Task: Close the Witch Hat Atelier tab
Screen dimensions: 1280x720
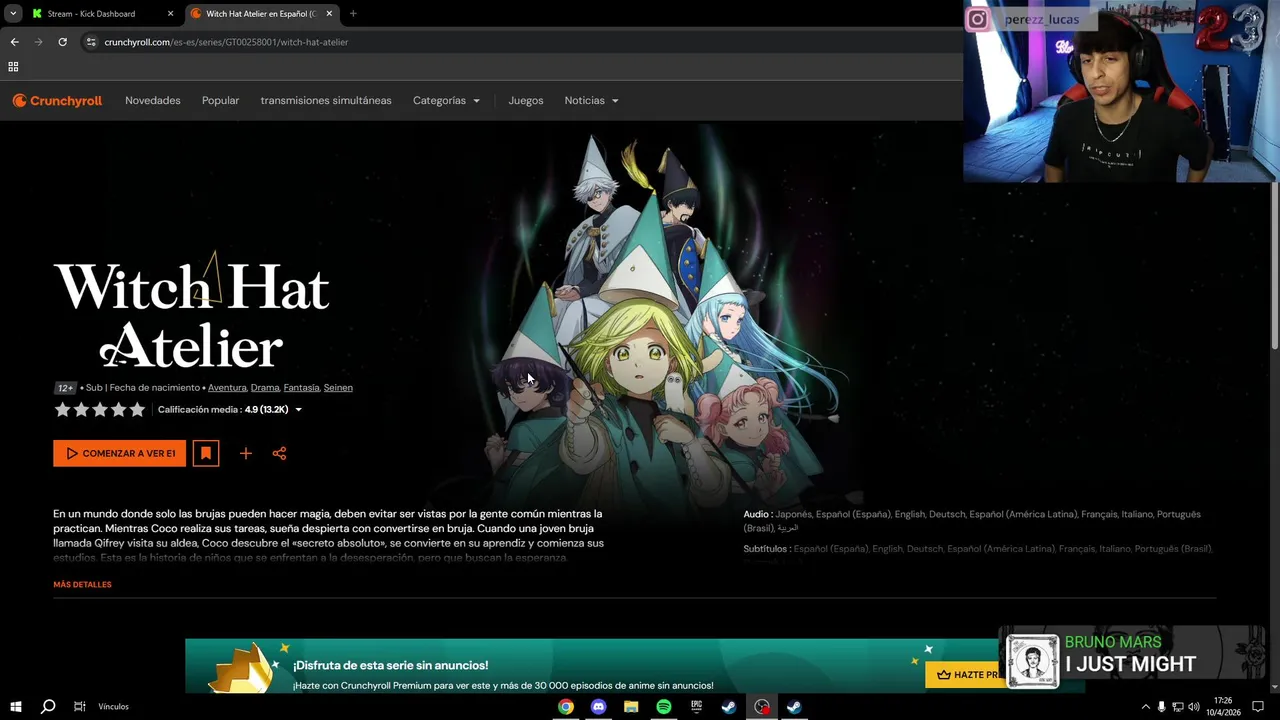Action: [x=329, y=14]
